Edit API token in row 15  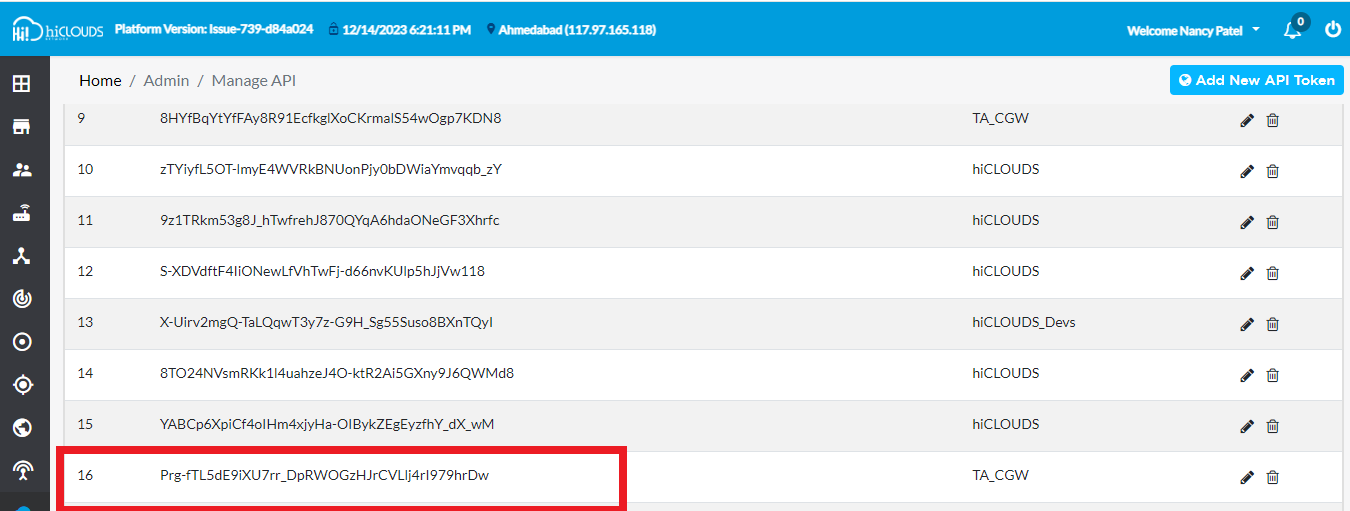pyautogui.click(x=1247, y=426)
